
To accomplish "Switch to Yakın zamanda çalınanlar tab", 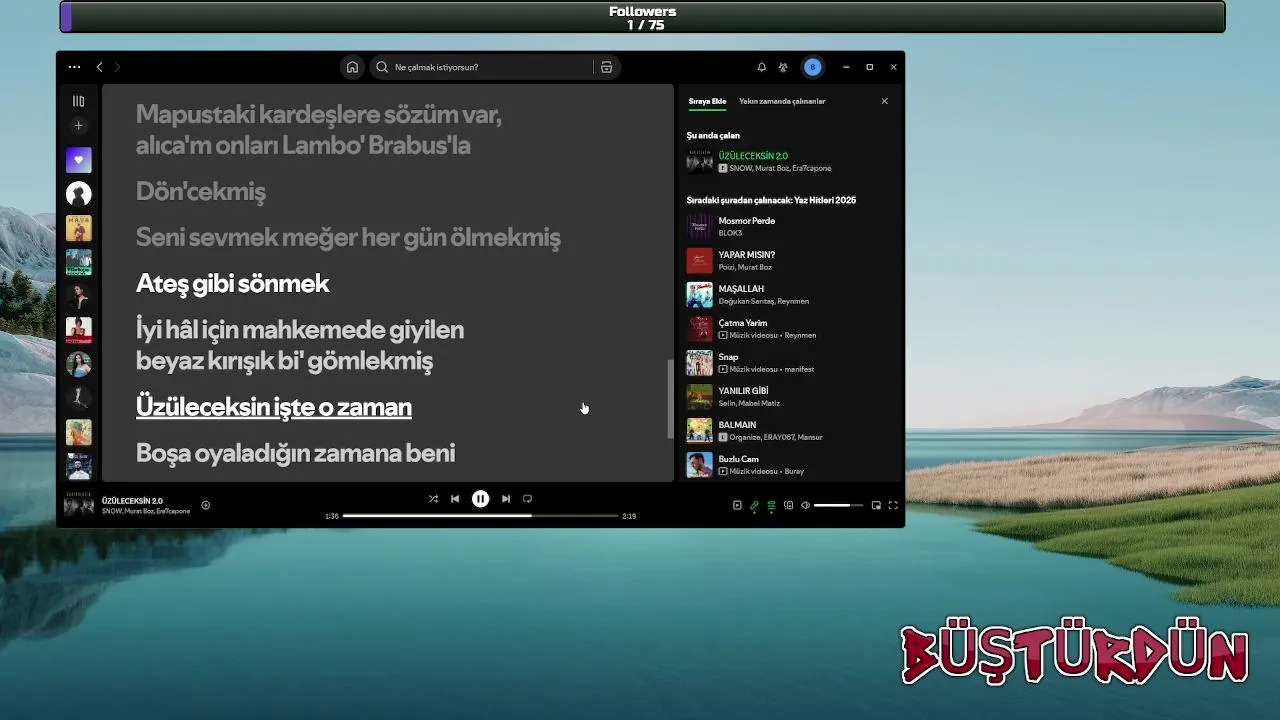I will tap(782, 101).
